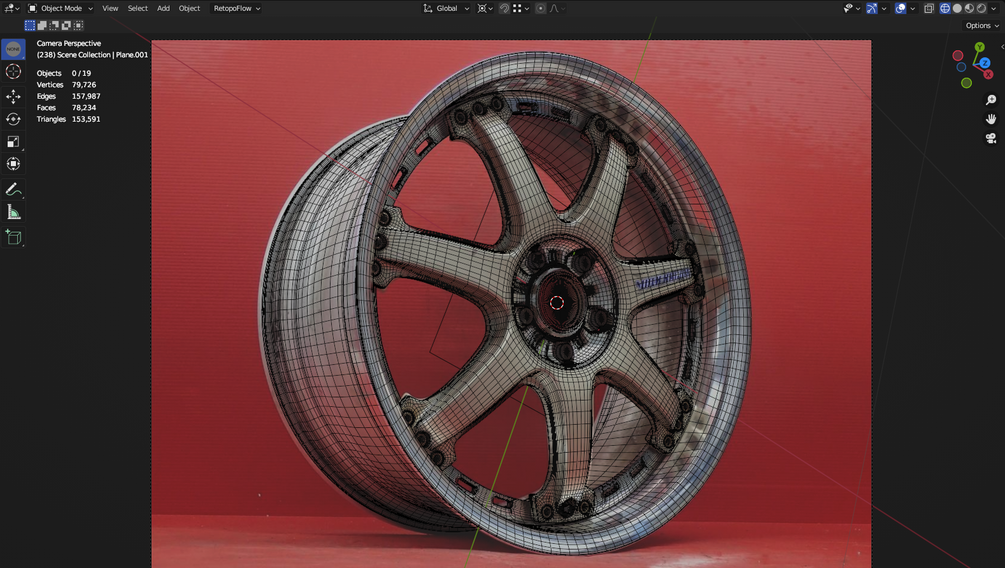
Task: Choose the Scale tool
Action: [13, 142]
